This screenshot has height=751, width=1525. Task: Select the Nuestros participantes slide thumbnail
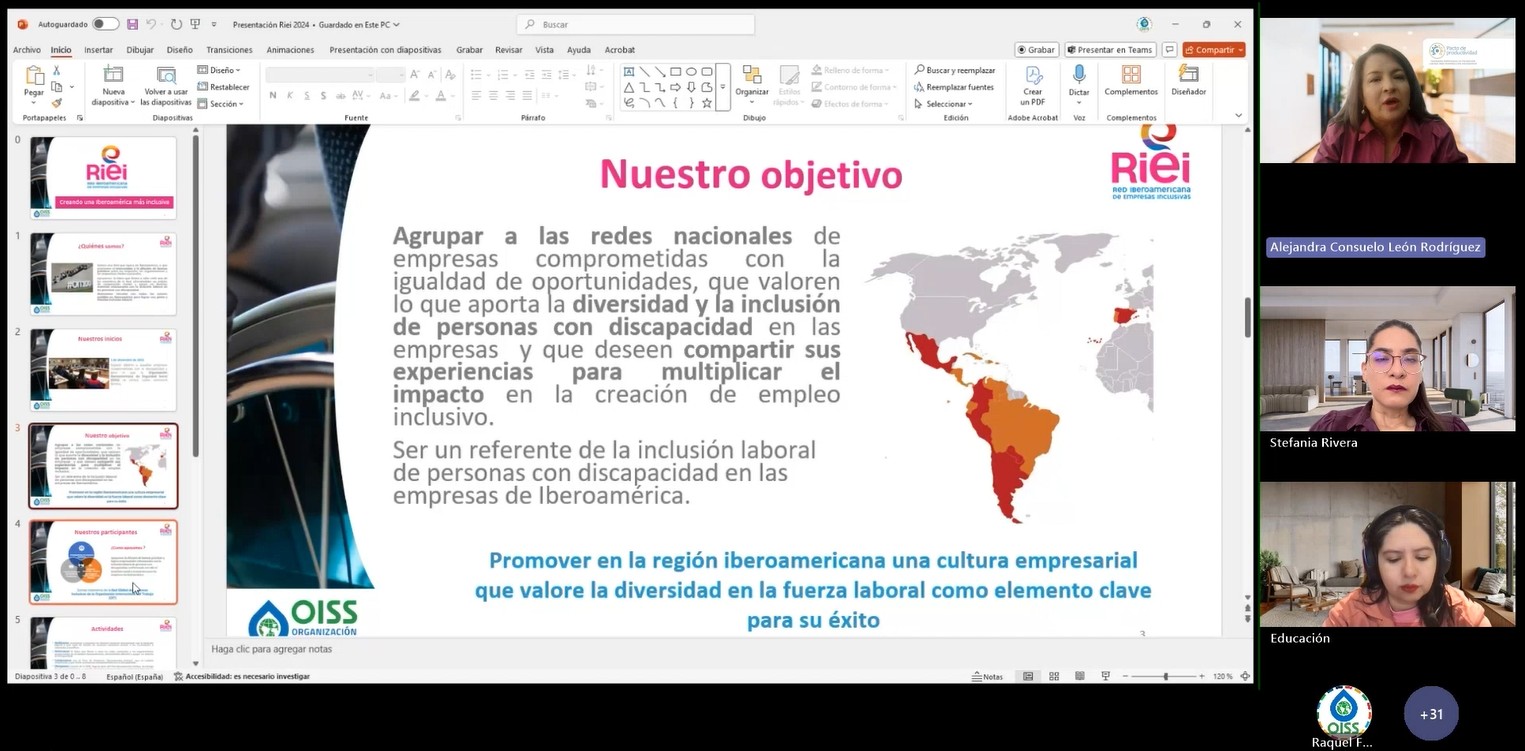pos(103,561)
